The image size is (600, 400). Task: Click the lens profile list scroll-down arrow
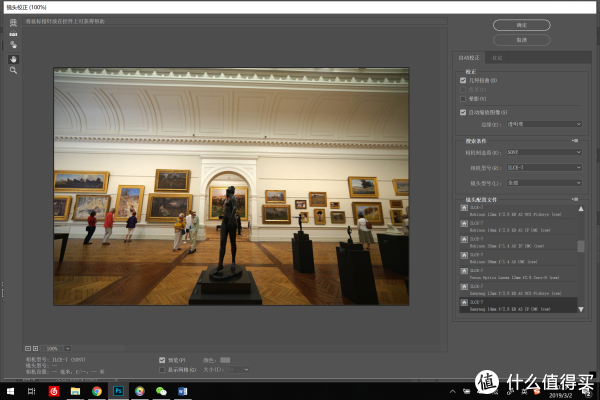(581, 309)
